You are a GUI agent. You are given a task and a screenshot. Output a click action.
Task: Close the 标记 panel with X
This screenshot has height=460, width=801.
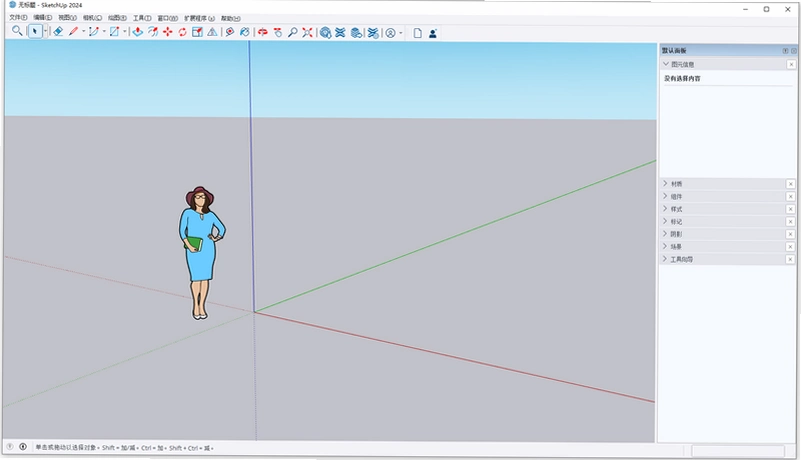[790, 221]
